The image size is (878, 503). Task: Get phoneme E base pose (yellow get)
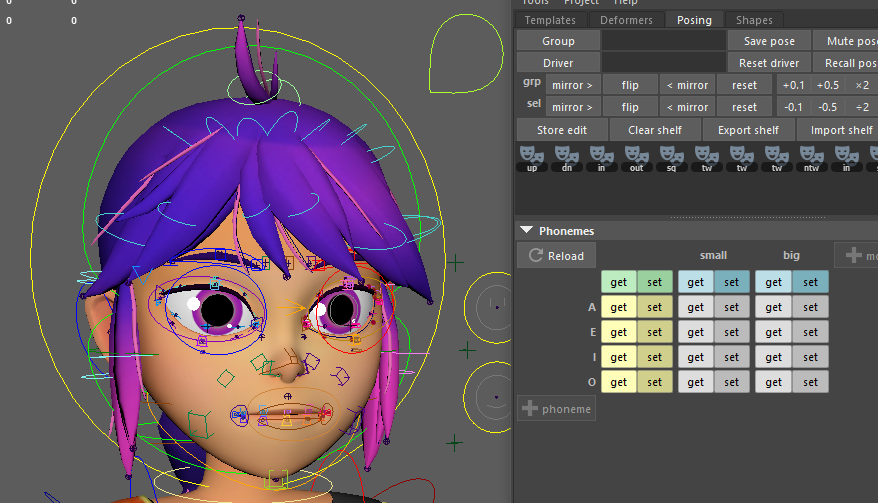point(619,332)
